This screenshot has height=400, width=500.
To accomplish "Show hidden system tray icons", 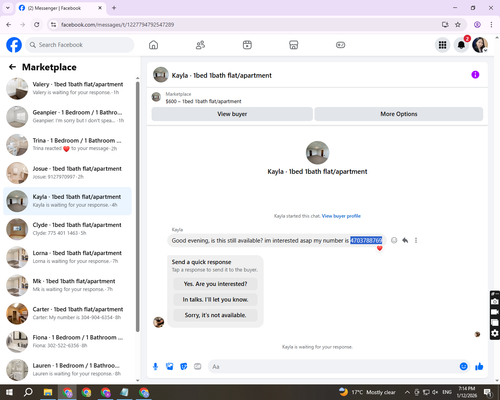I will 407,392.
